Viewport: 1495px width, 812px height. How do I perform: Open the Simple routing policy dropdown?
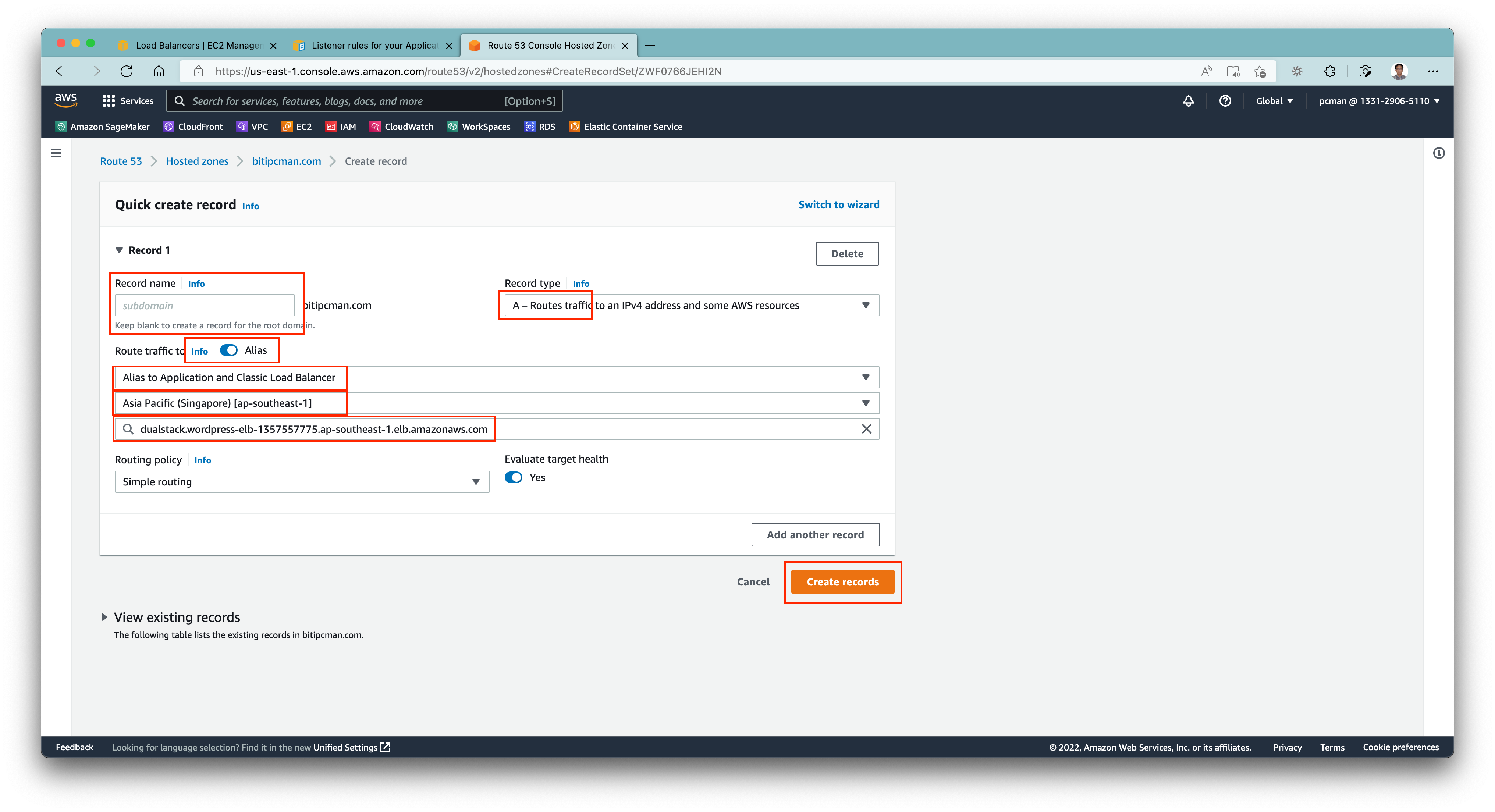(x=302, y=482)
